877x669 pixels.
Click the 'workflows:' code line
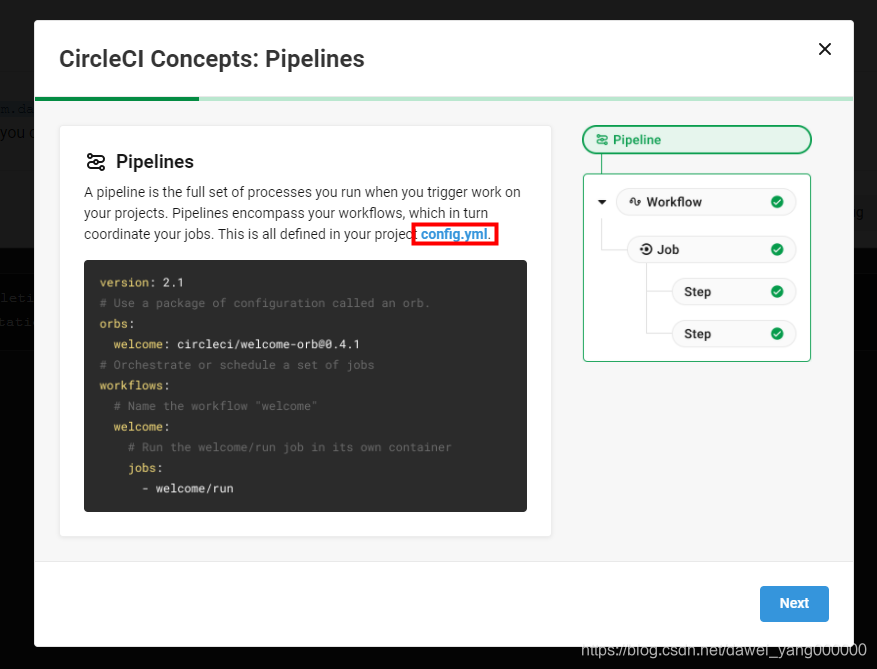coord(134,385)
